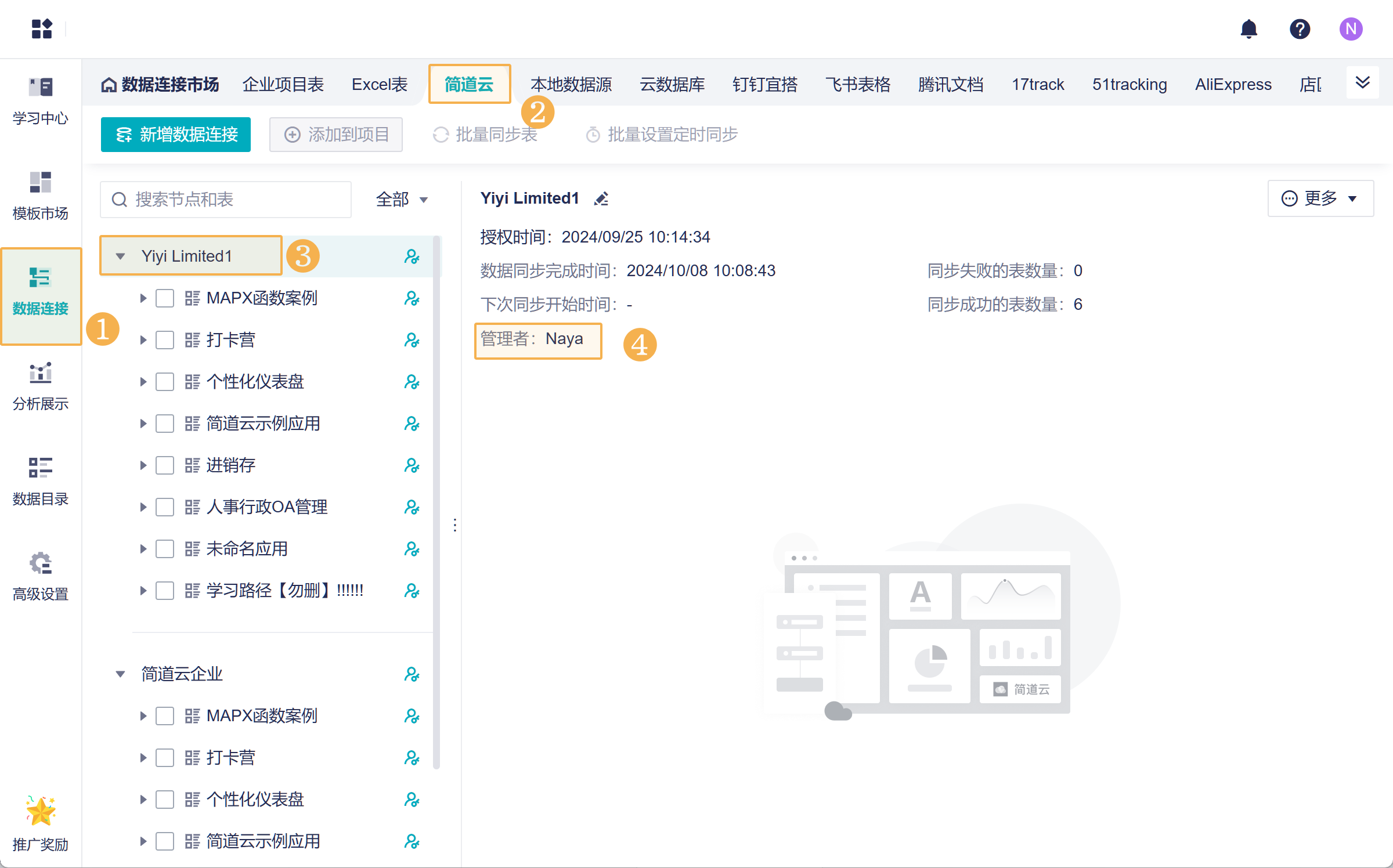Click the help question mark icon
The width and height of the screenshot is (1393, 868).
[x=1300, y=28]
